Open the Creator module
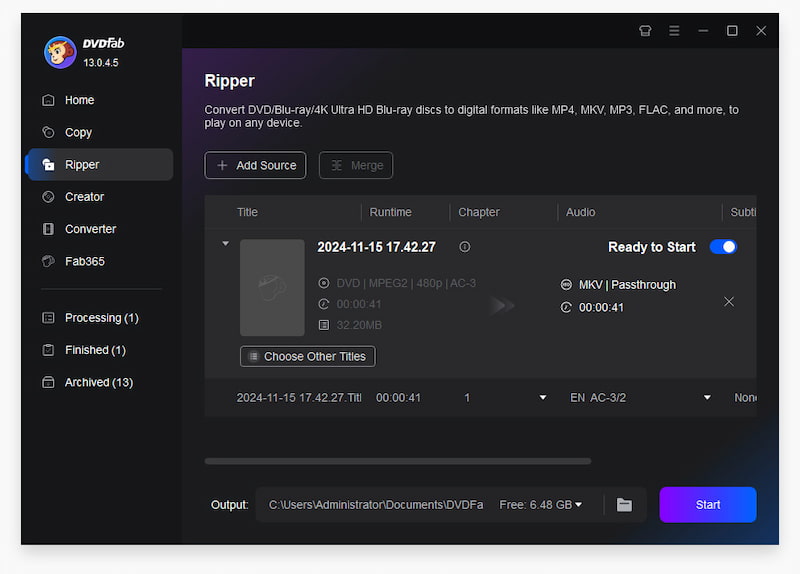This screenshot has height=574, width=800. click(99, 196)
